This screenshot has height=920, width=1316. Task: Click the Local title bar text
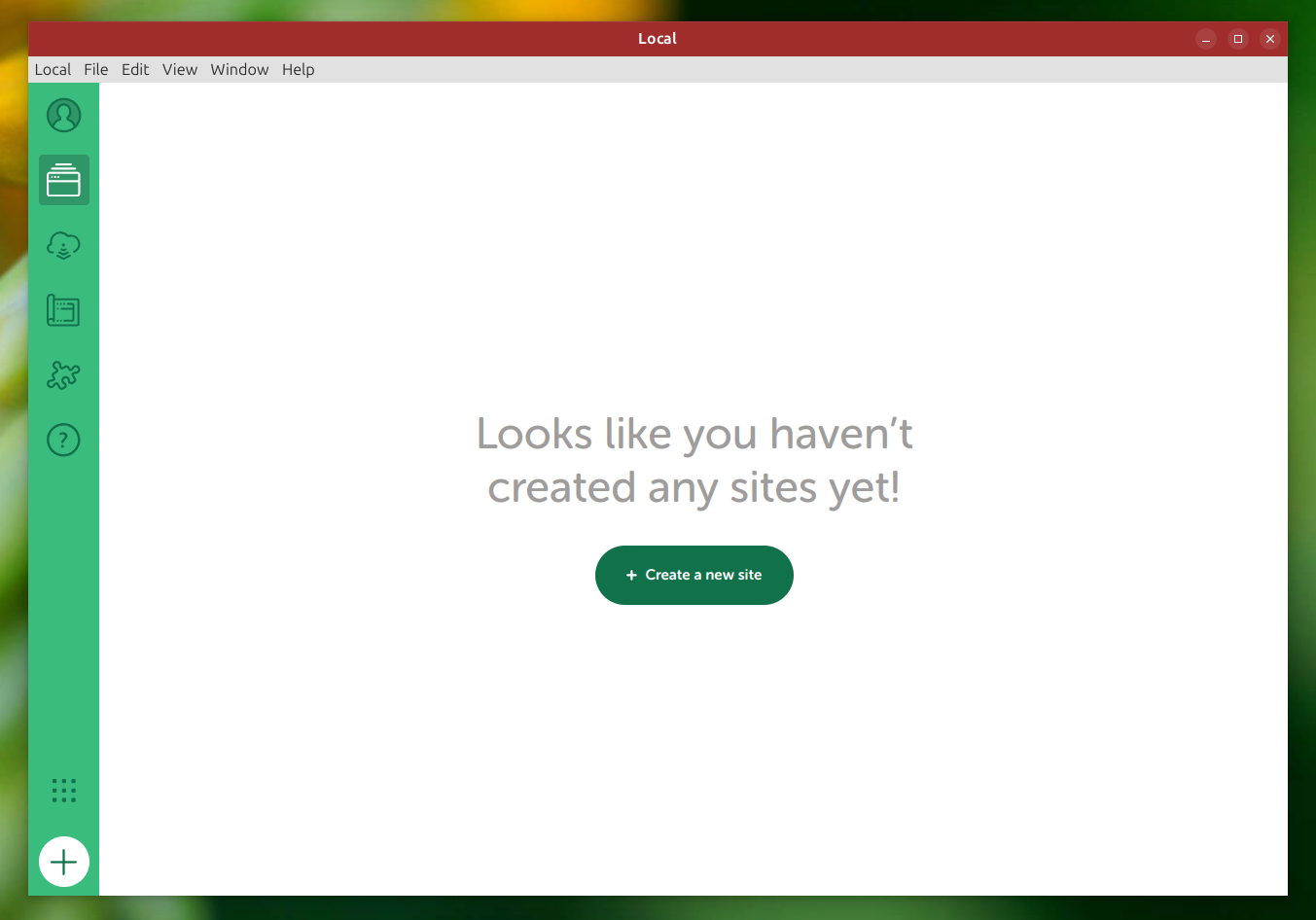coord(658,39)
